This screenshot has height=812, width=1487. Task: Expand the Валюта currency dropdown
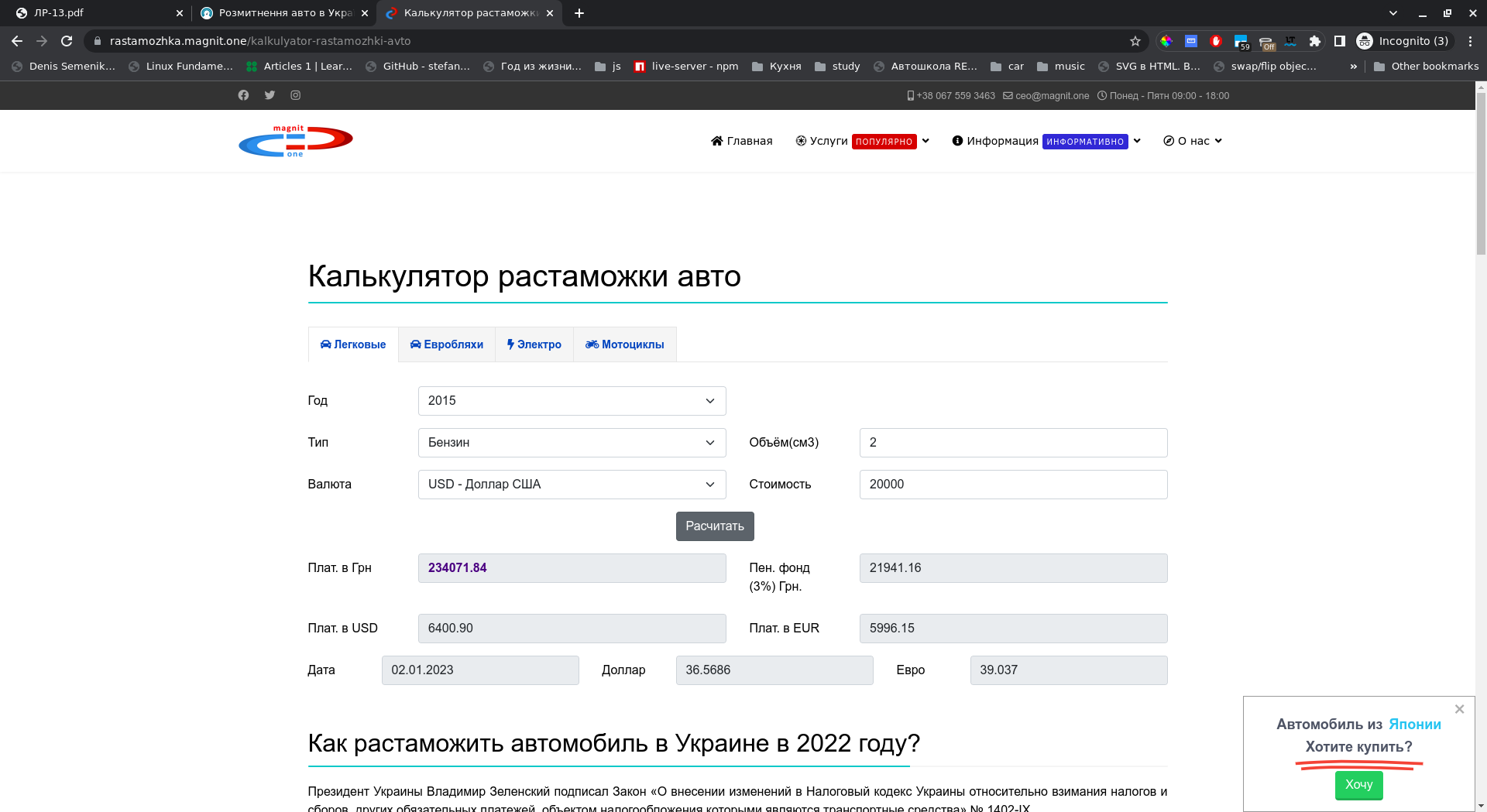572,485
